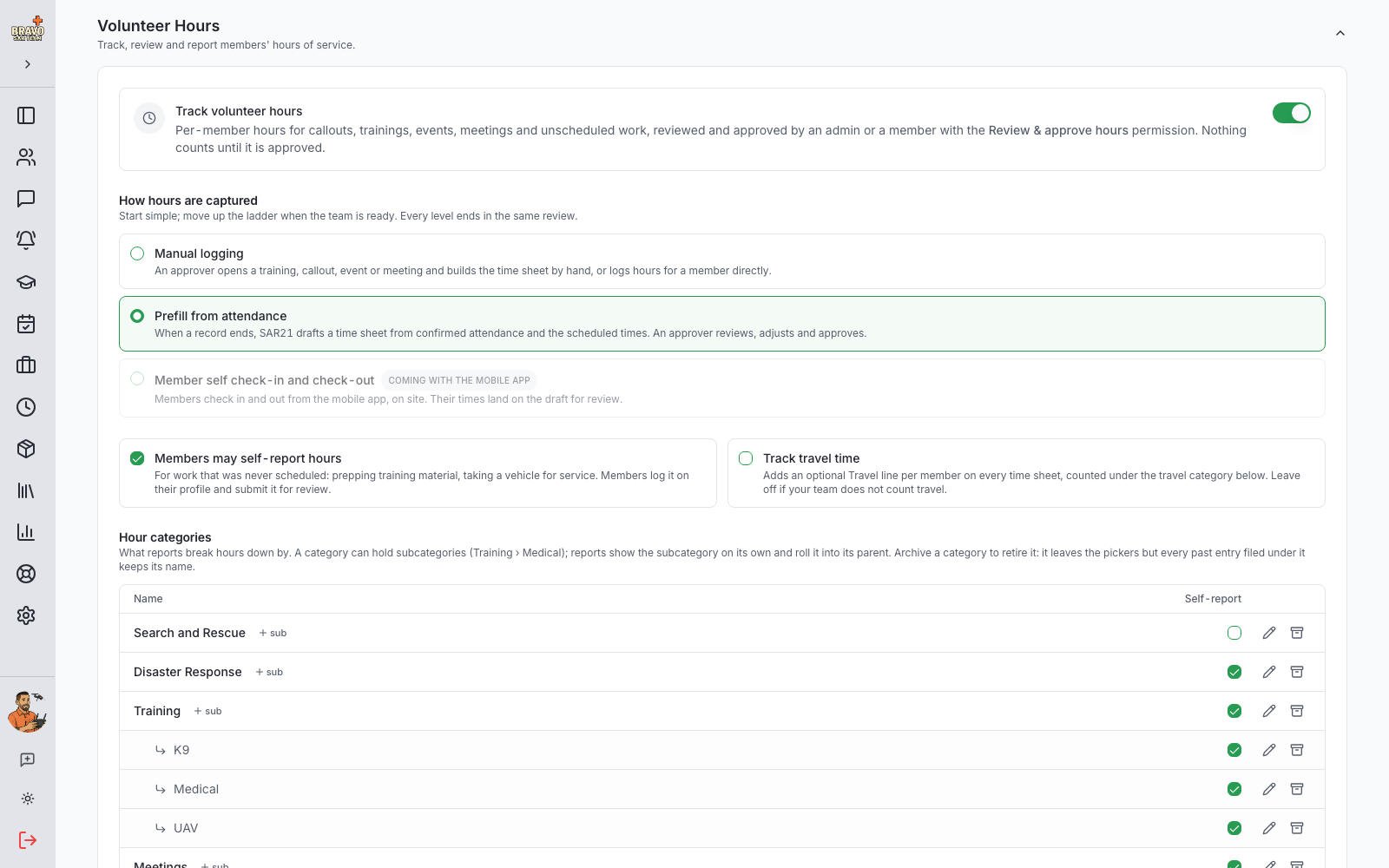
Task: Archive the Medical subcategory
Action: tap(1297, 789)
